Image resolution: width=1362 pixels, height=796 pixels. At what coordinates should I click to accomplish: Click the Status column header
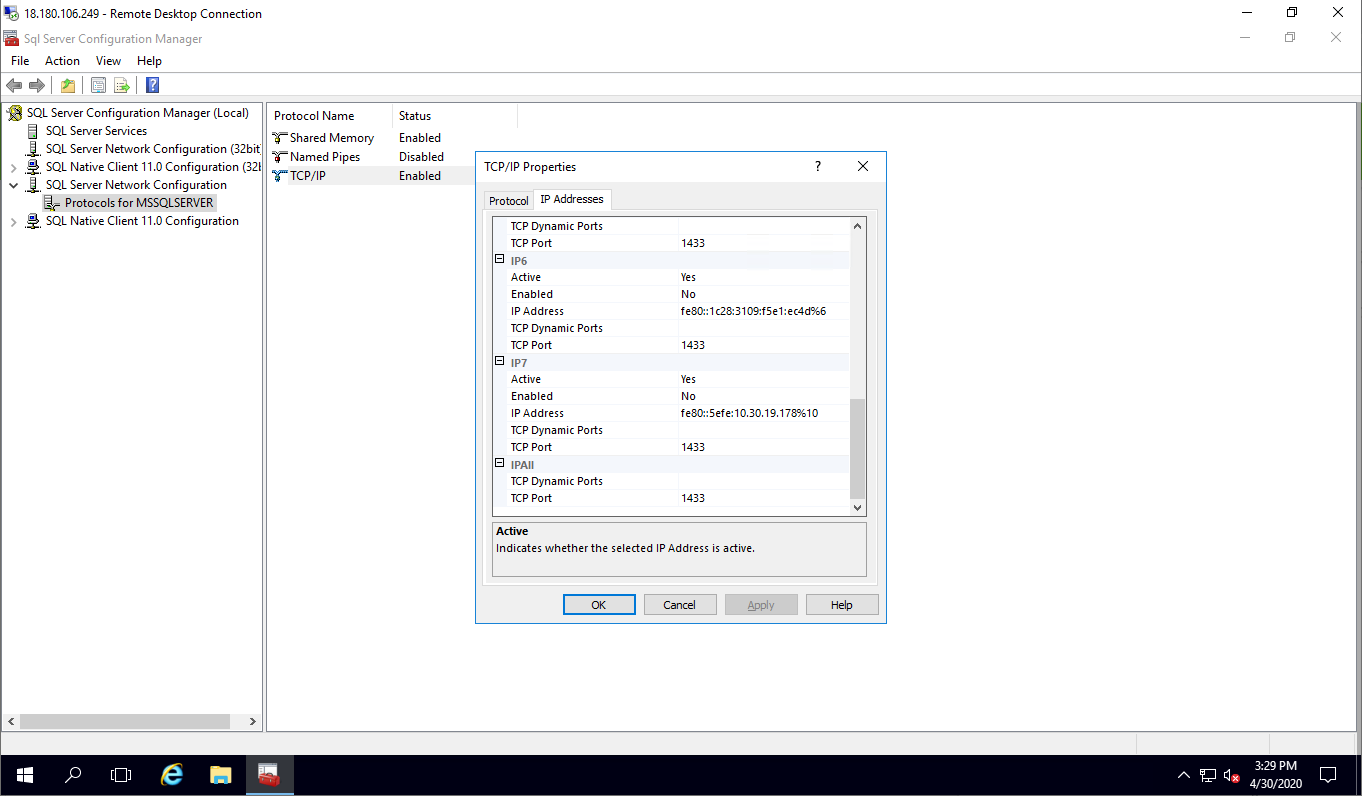(x=455, y=116)
